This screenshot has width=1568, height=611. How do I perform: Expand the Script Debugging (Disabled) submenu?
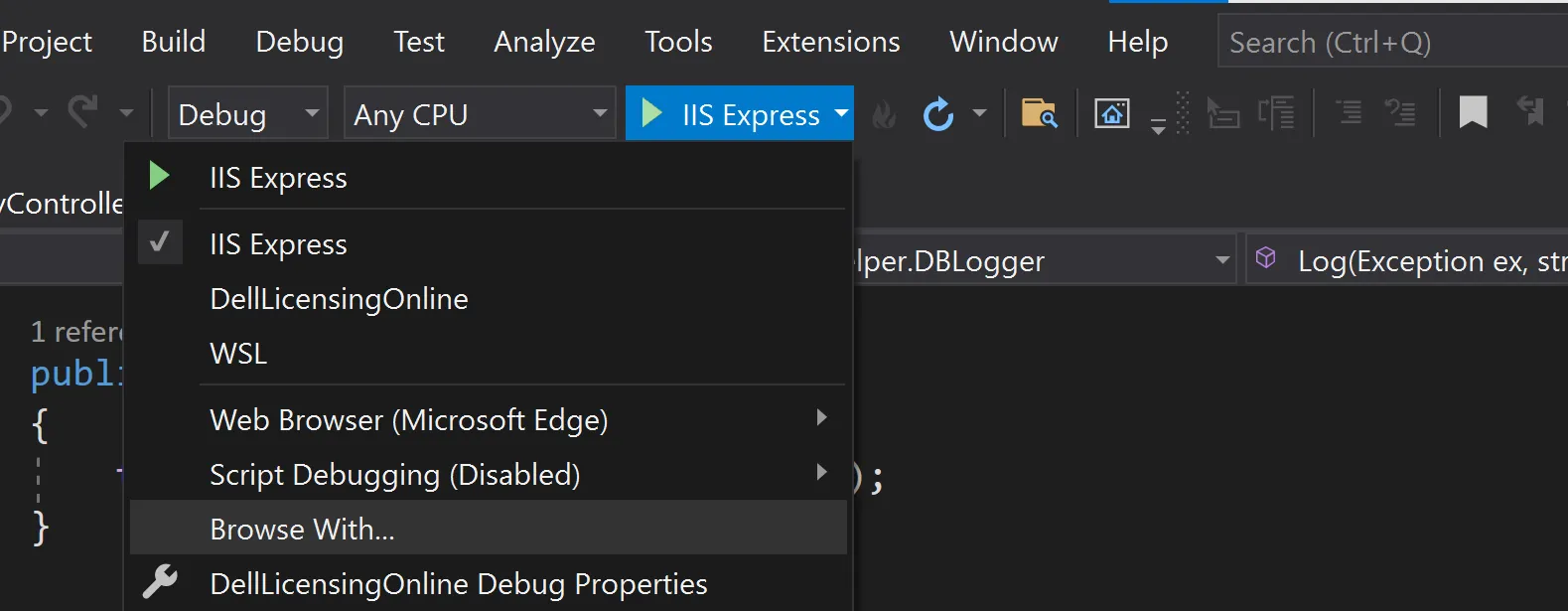pos(394,475)
